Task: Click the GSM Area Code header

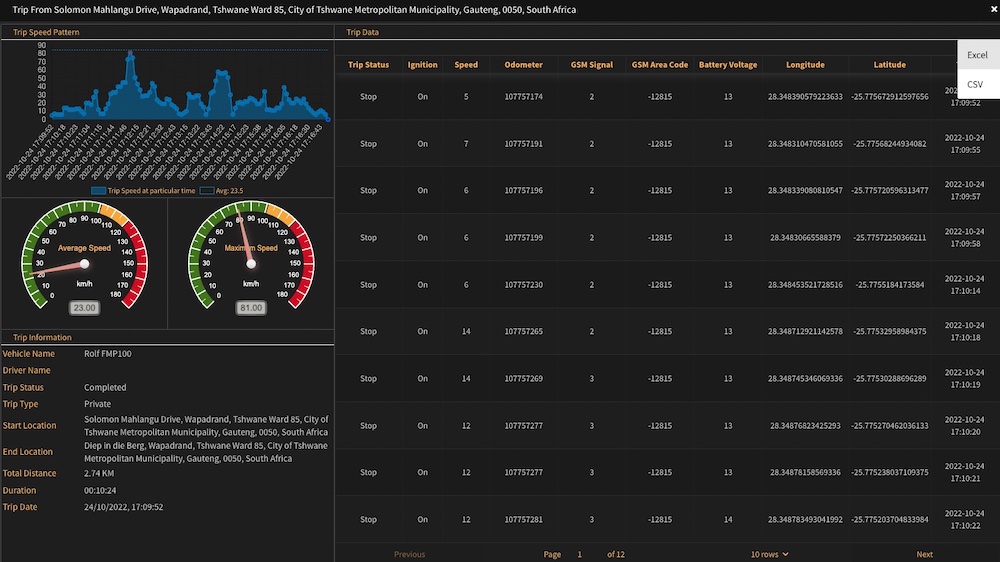Action: (x=660, y=65)
